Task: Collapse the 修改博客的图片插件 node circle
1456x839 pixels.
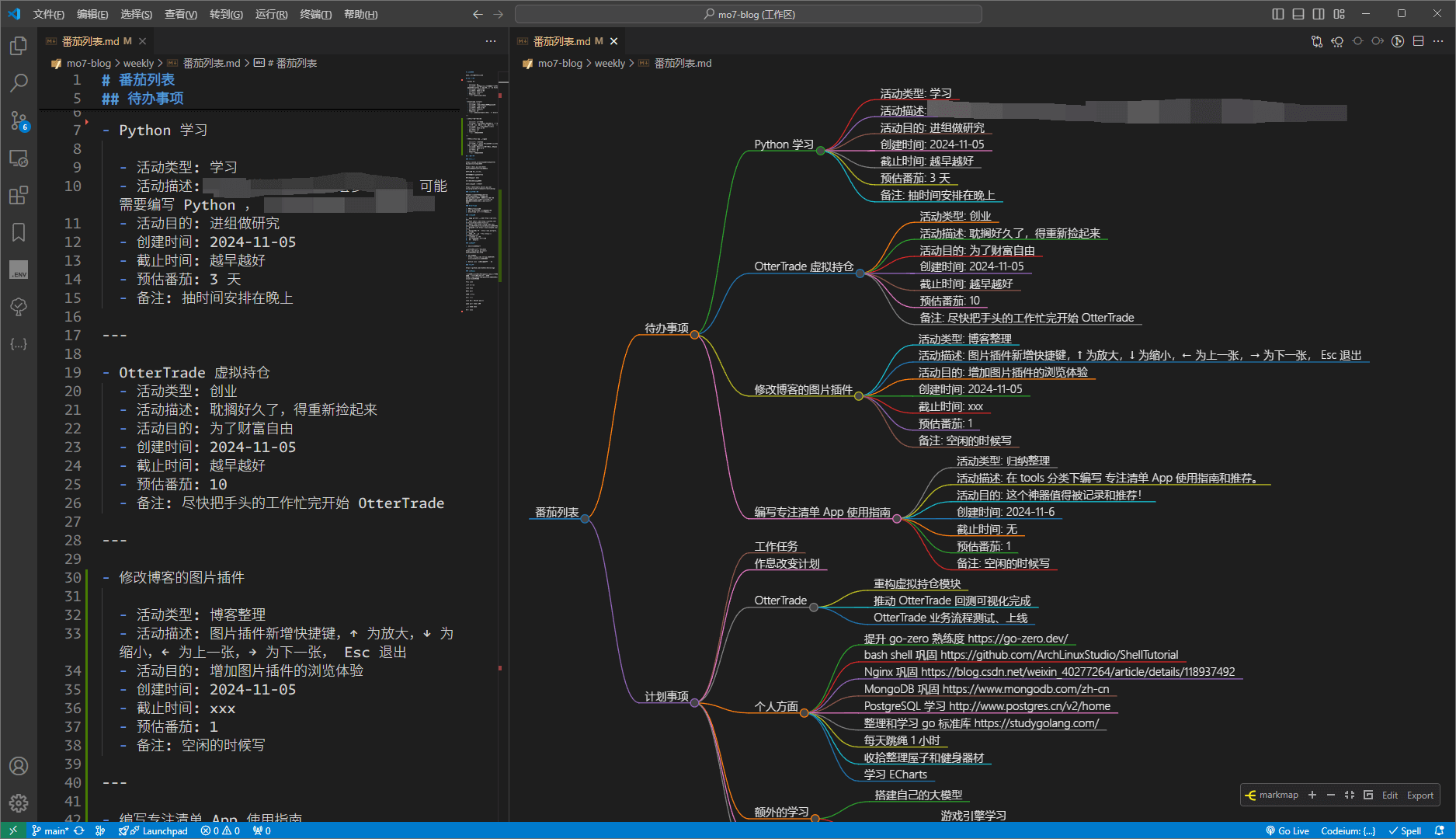Action: tap(859, 396)
